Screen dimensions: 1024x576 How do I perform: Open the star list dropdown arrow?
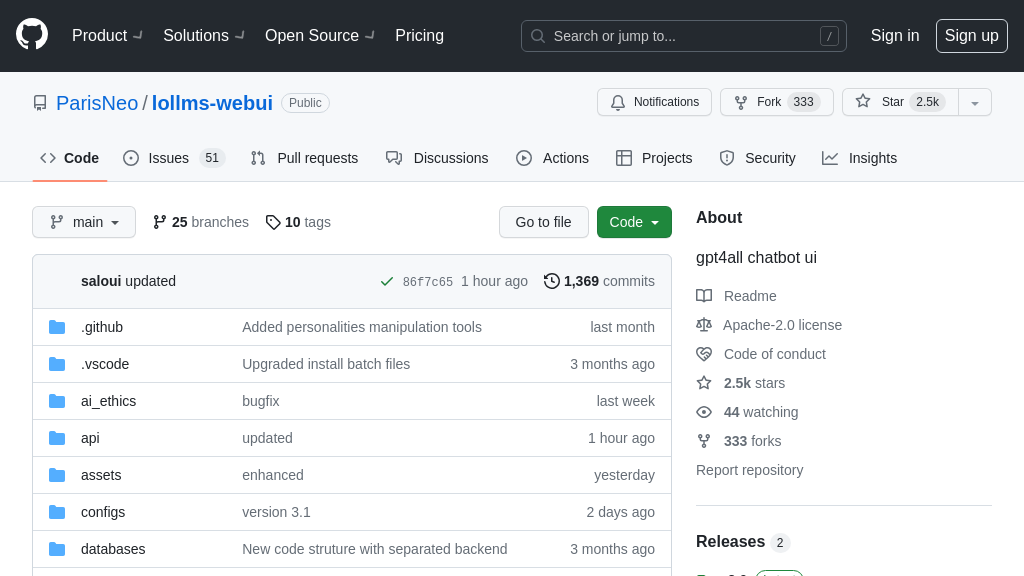pos(975,102)
